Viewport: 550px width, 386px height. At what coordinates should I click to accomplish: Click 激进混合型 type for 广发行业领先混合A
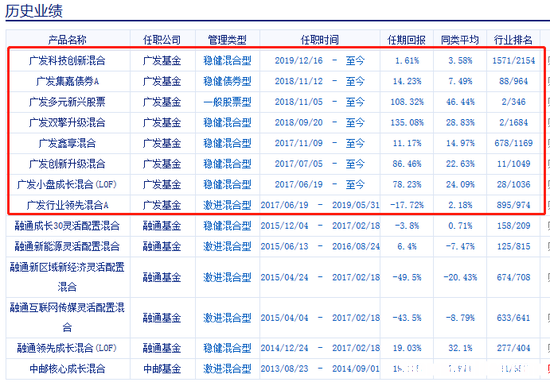[227, 205]
